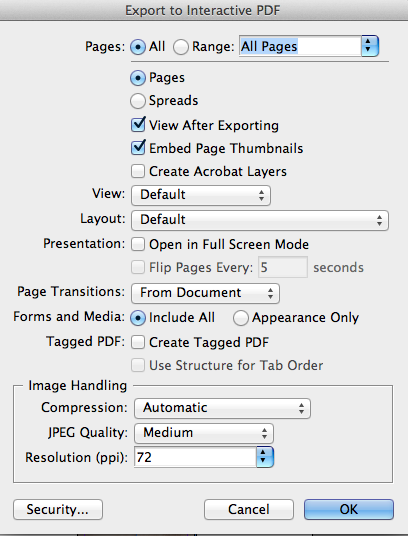Change JPEG Quality dropdown from Medium
The image size is (408, 536).
point(204,433)
